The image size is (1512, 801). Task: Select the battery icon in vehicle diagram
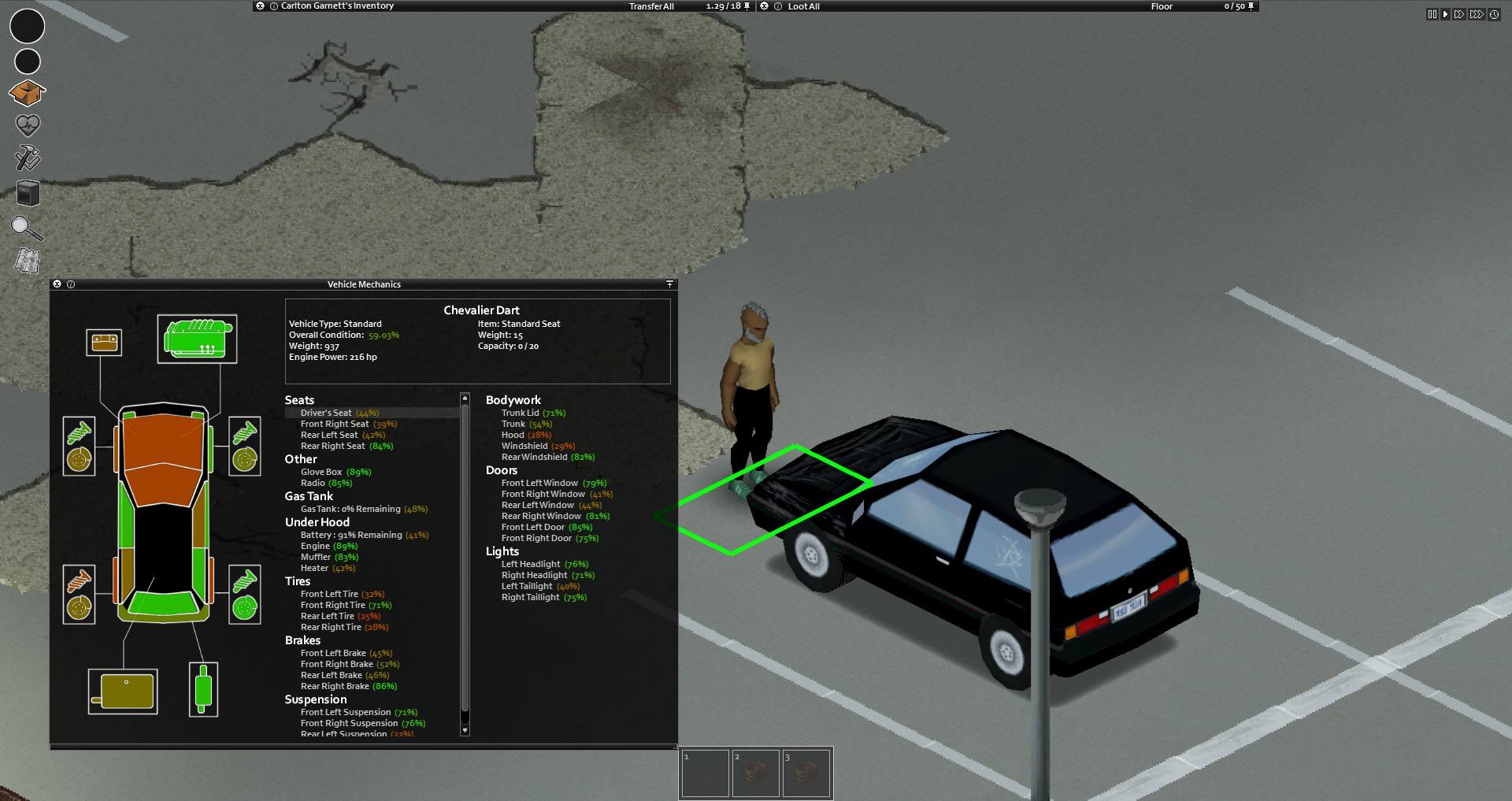tap(104, 343)
